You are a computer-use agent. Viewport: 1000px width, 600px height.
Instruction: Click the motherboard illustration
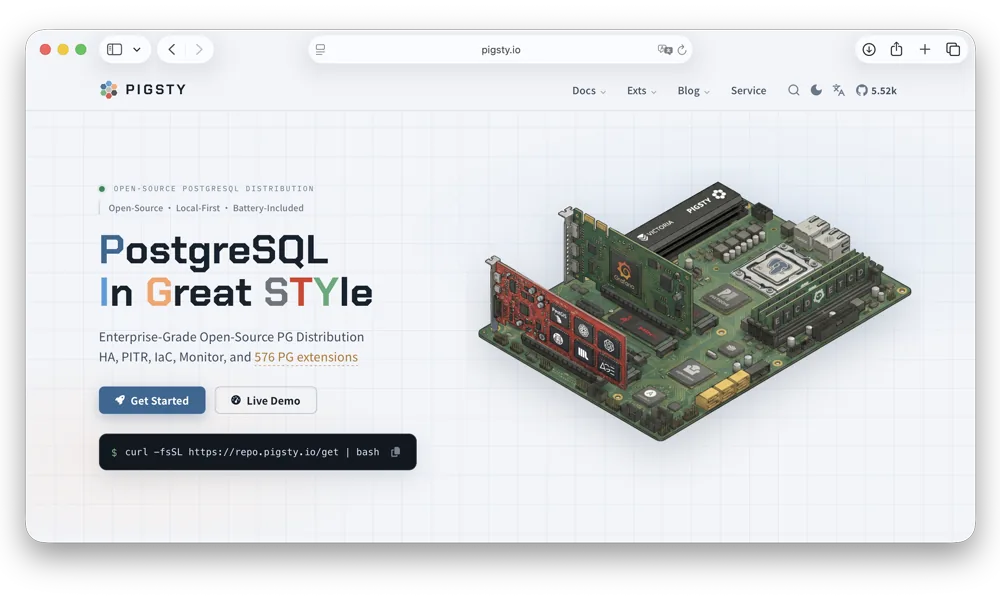point(695,311)
